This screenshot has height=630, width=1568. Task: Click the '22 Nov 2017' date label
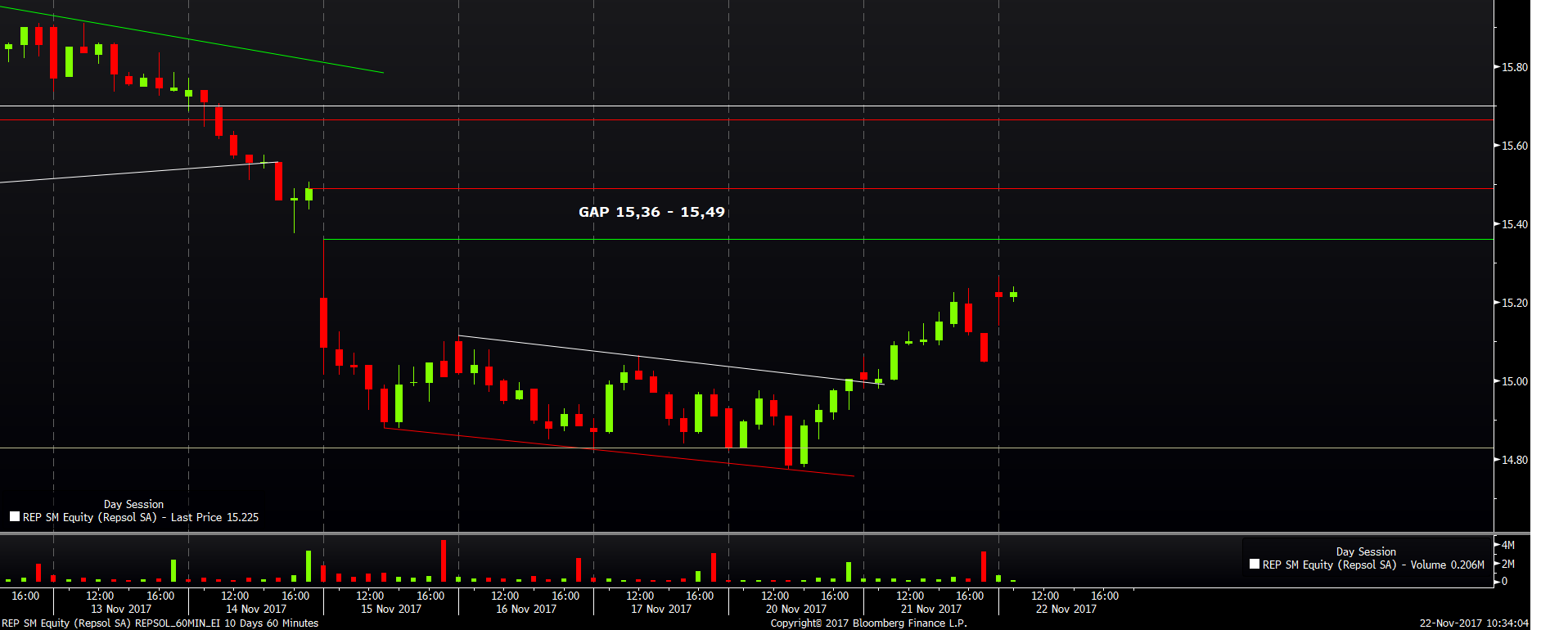(1066, 609)
